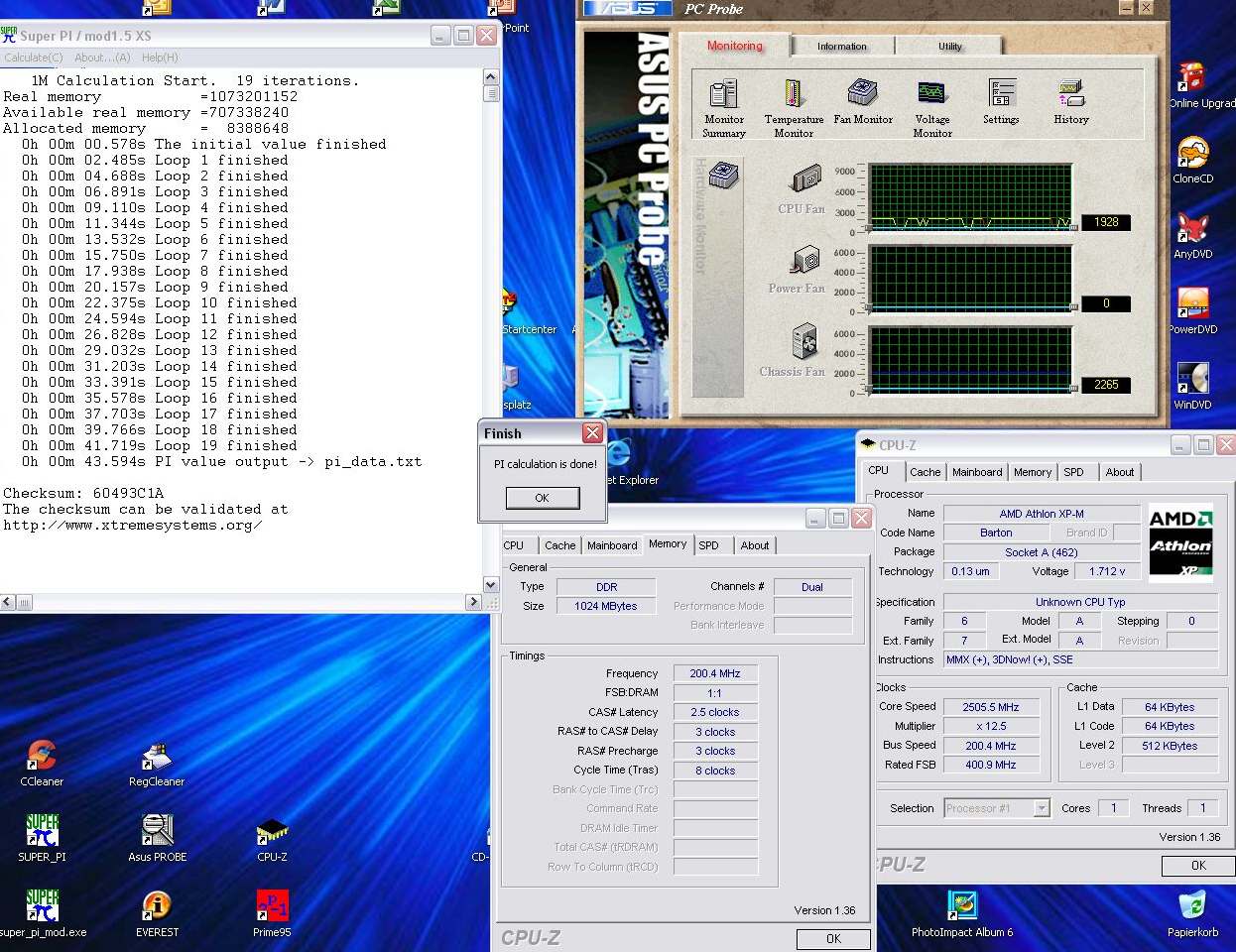Click the Super PI vertical scrollbar up arrow

tap(490, 77)
